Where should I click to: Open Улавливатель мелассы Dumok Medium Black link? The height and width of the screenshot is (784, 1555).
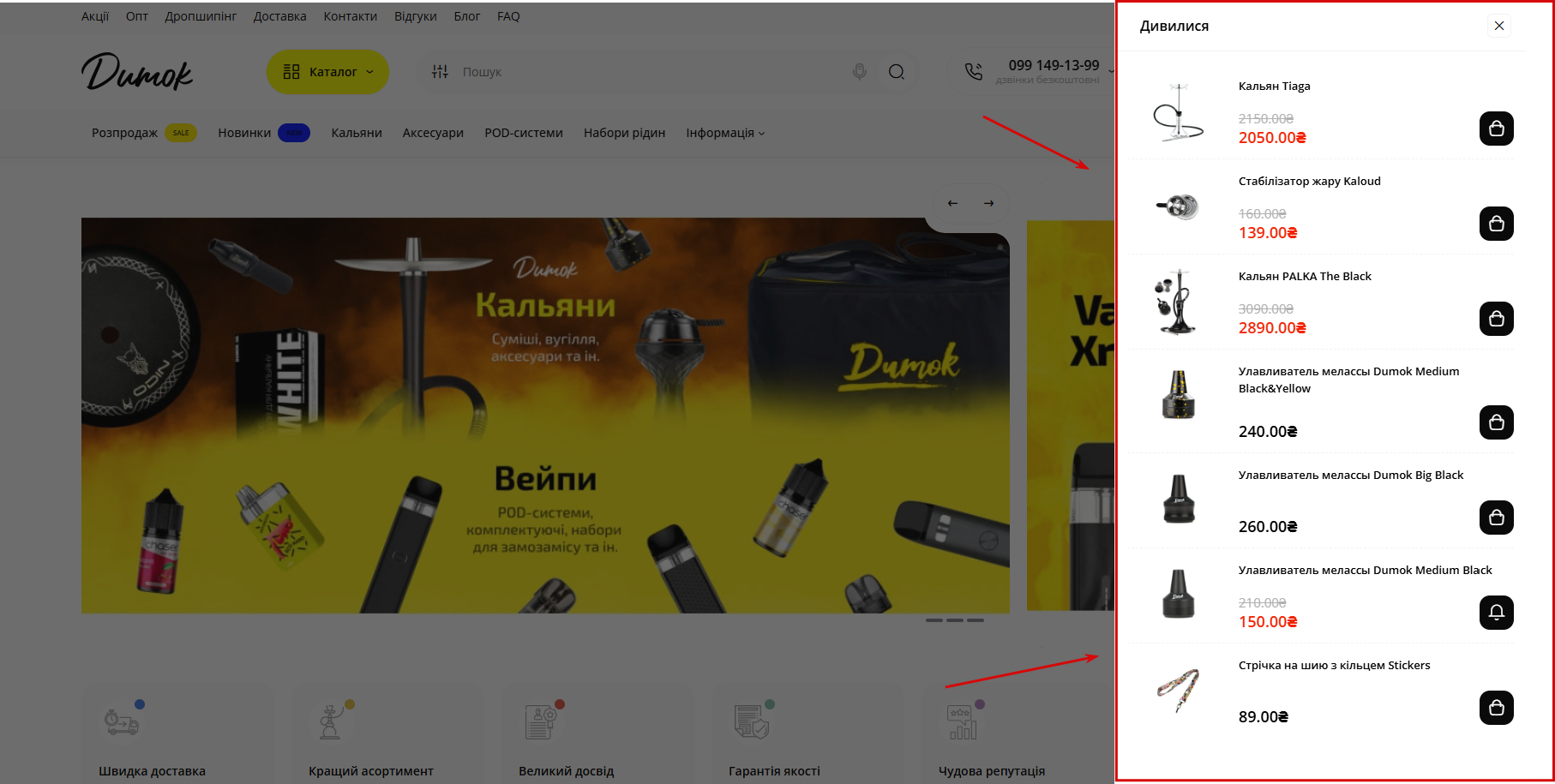click(1365, 571)
